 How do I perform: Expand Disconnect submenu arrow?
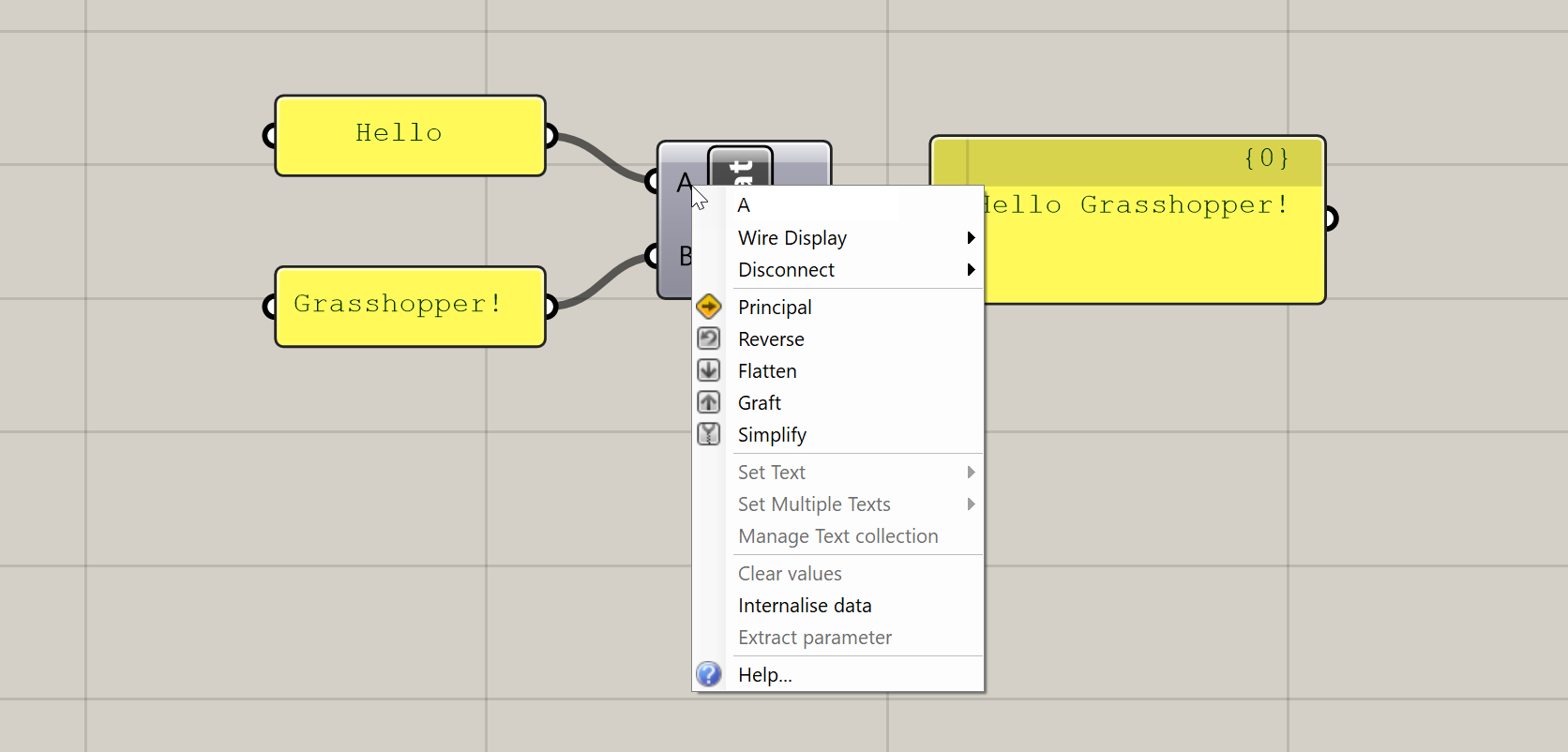pos(972,270)
